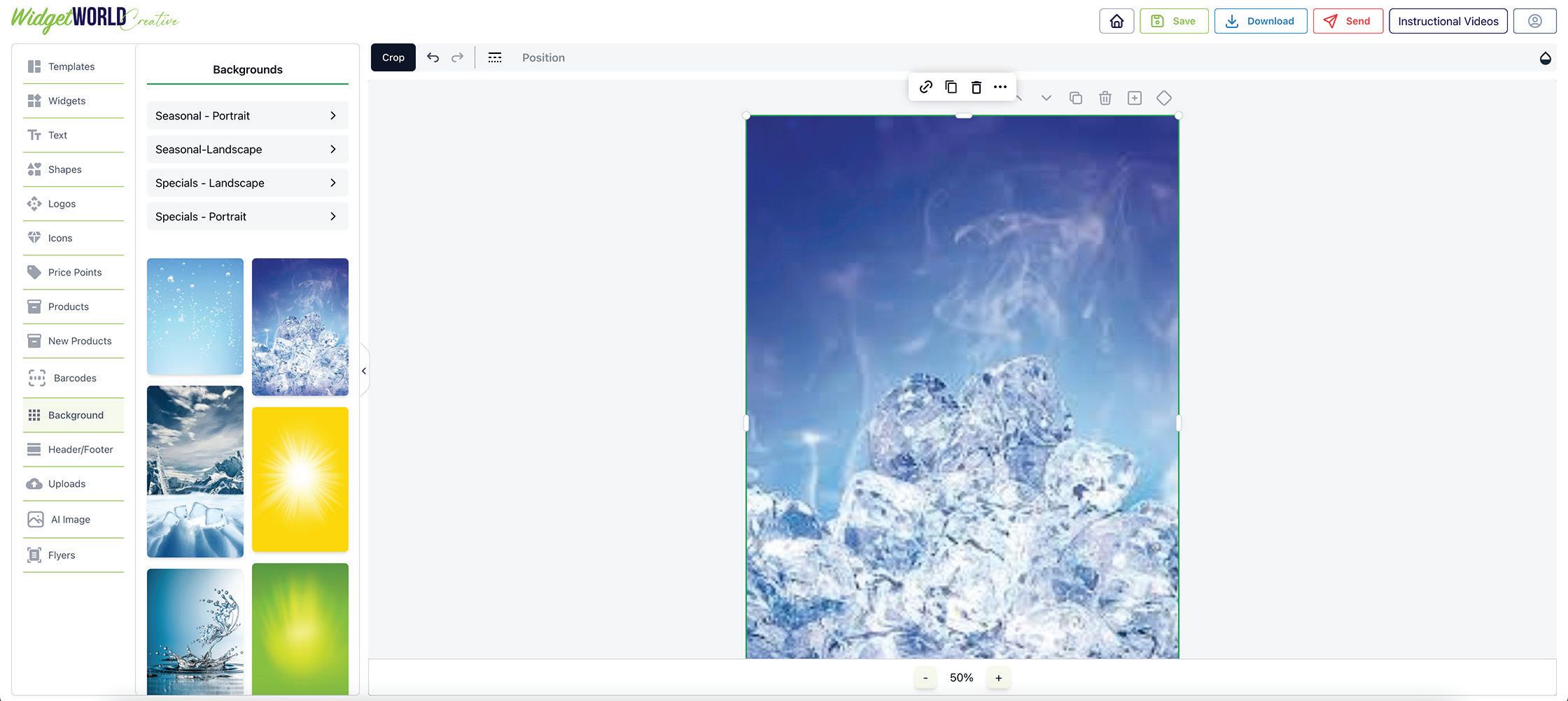Send the design
This screenshot has height=701, width=1568.
pyautogui.click(x=1348, y=21)
